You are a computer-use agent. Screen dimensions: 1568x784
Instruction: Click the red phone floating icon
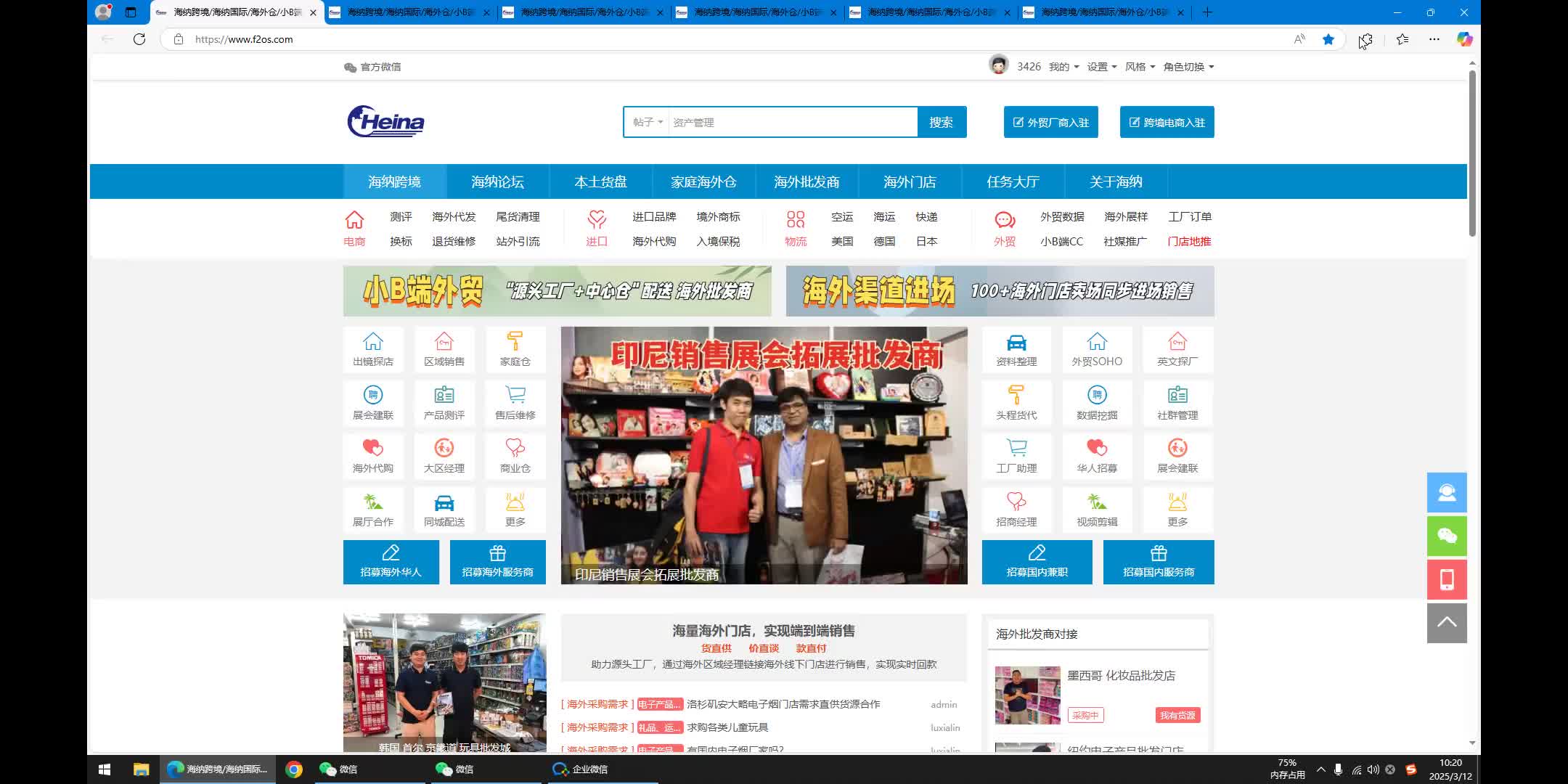point(1446,579)
